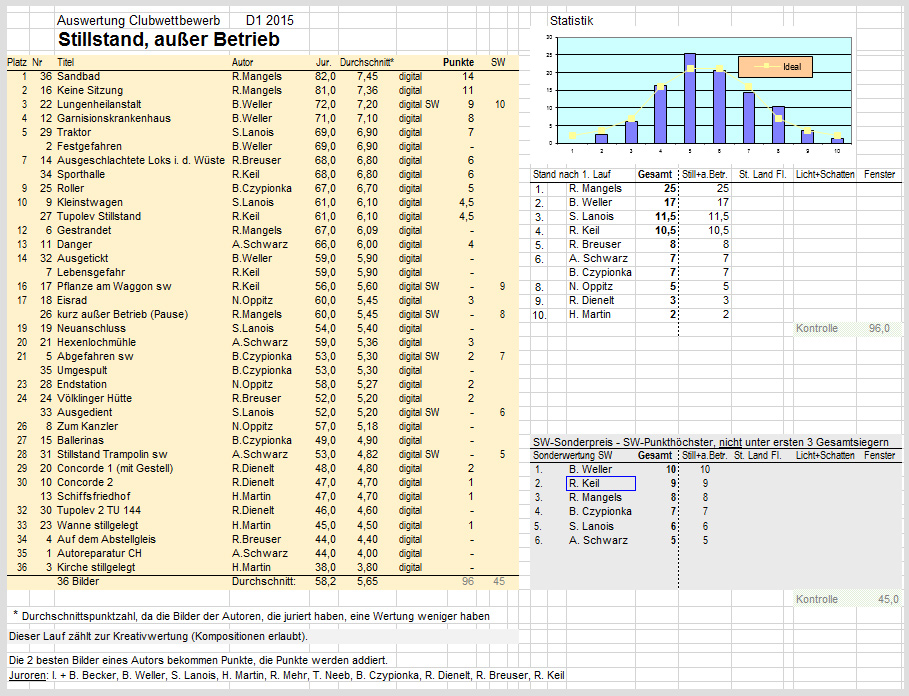Viewport: 909px width, 696px height.
Task: Select the "Gestrandet" title cell
Action: click(84, 230)
